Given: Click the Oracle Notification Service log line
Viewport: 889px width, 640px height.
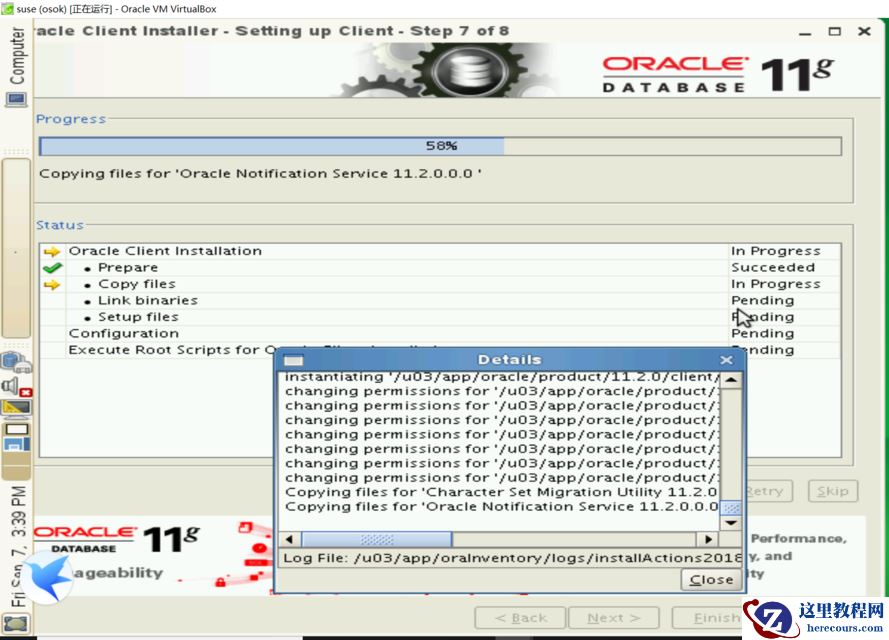Looking at the screenshot, I should pos(502,506).
